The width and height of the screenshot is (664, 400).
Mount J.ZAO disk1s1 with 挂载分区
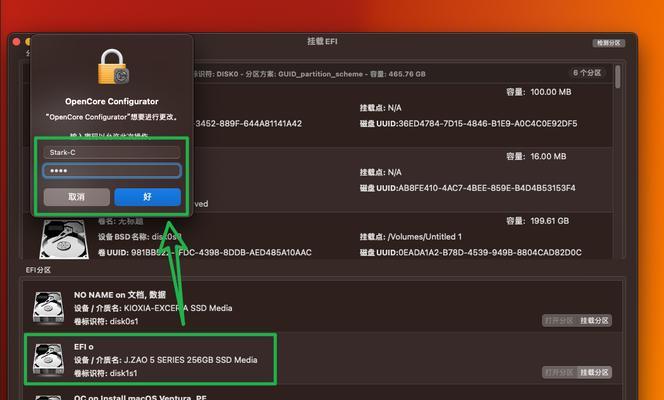(x=594, y=372)
